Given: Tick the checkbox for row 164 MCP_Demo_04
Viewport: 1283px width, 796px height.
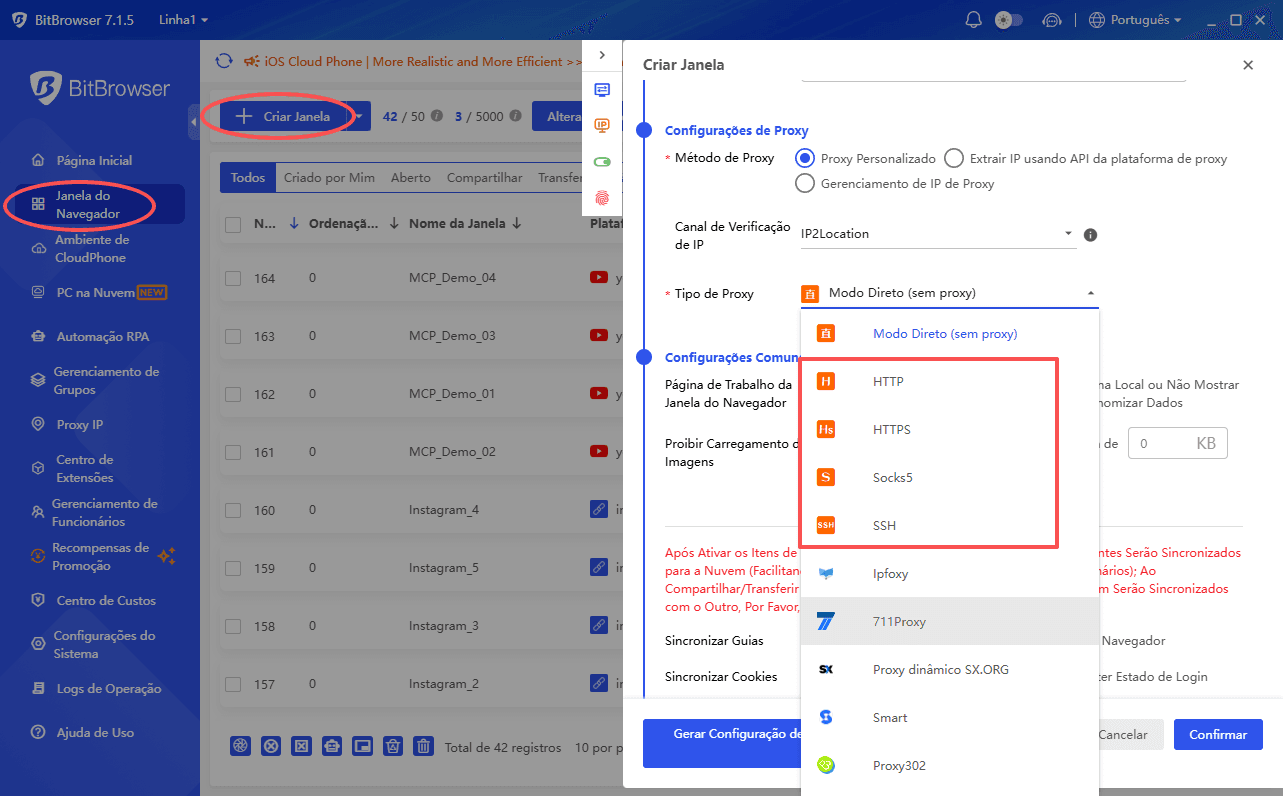Looking at the screenshot, I should pos(233,278).
